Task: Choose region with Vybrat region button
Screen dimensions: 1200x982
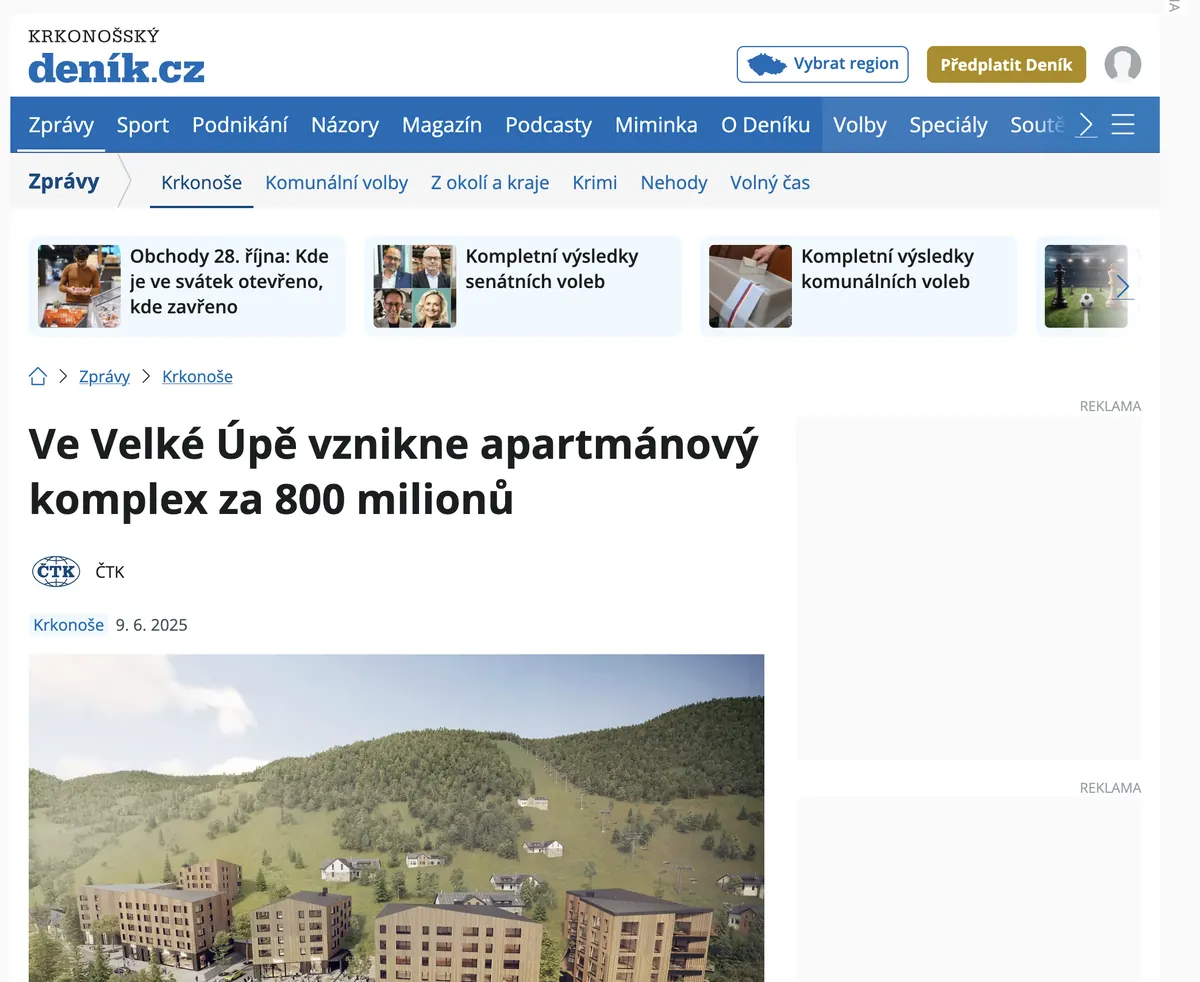Action: pos(822,64)
